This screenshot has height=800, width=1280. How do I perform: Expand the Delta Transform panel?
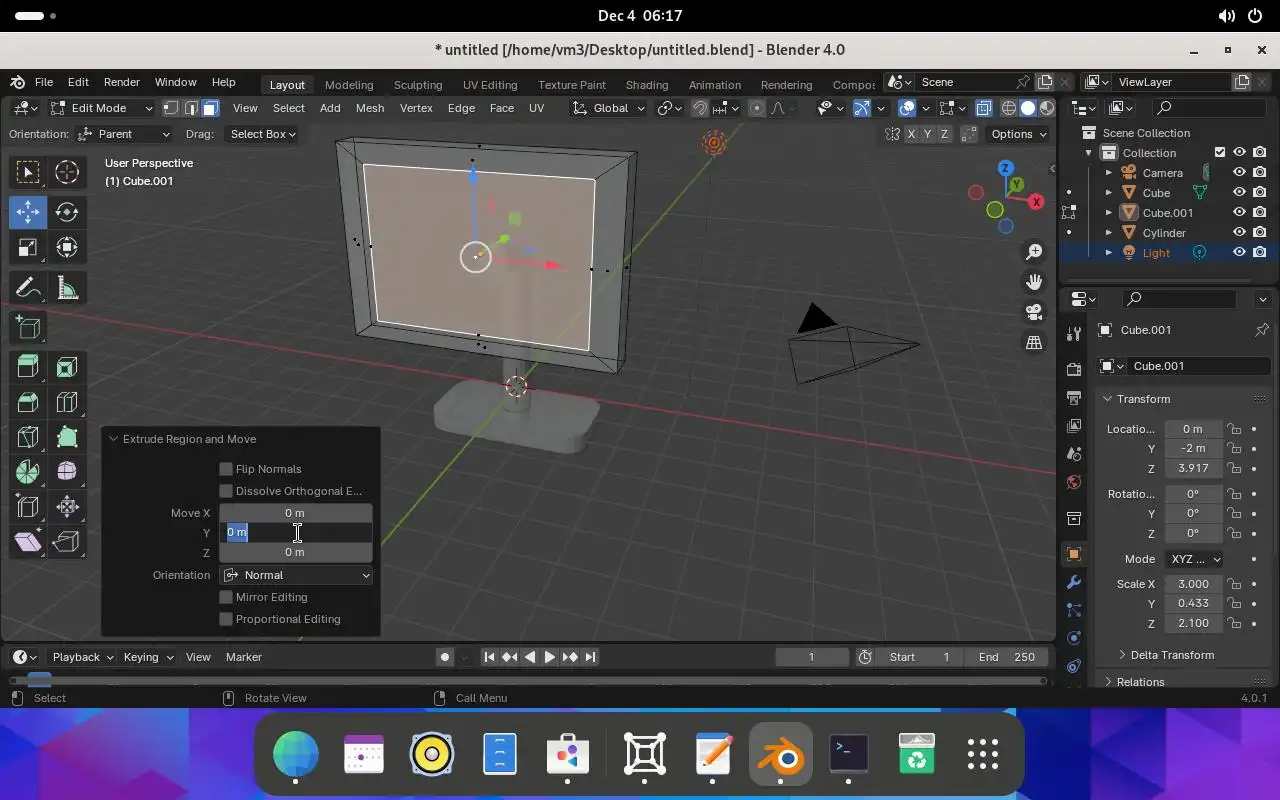pos(1167,655)
